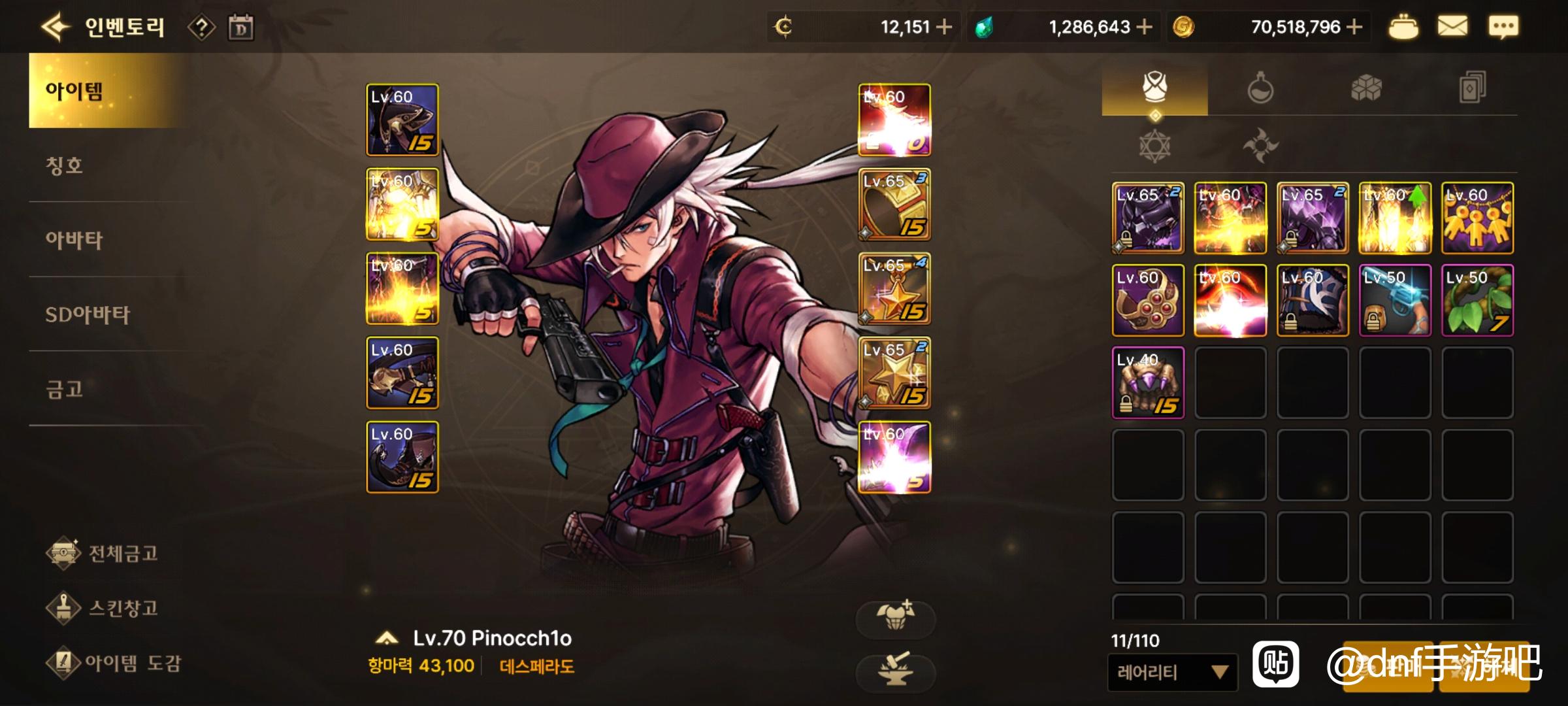Open 아이템 도감 item encyclopedia
The height and width of the screenshot is (706, 1568).
point(114,663)
